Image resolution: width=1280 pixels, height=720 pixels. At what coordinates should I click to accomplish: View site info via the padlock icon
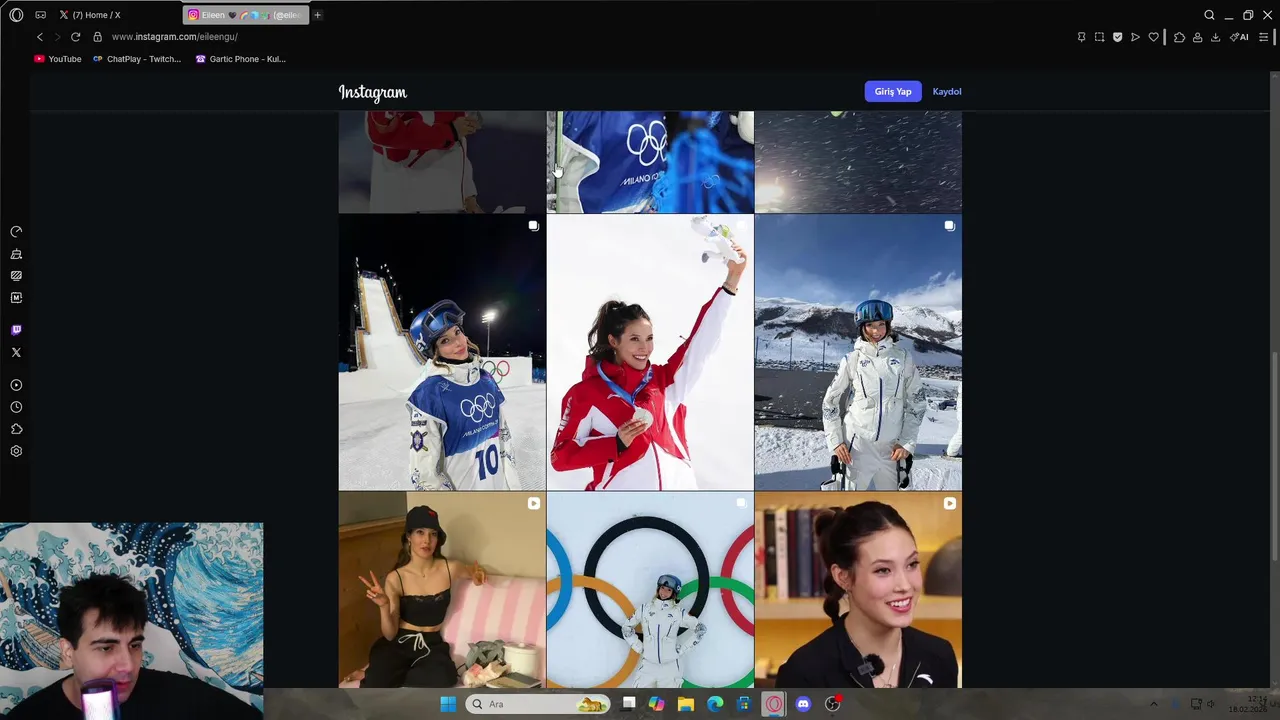97,37
